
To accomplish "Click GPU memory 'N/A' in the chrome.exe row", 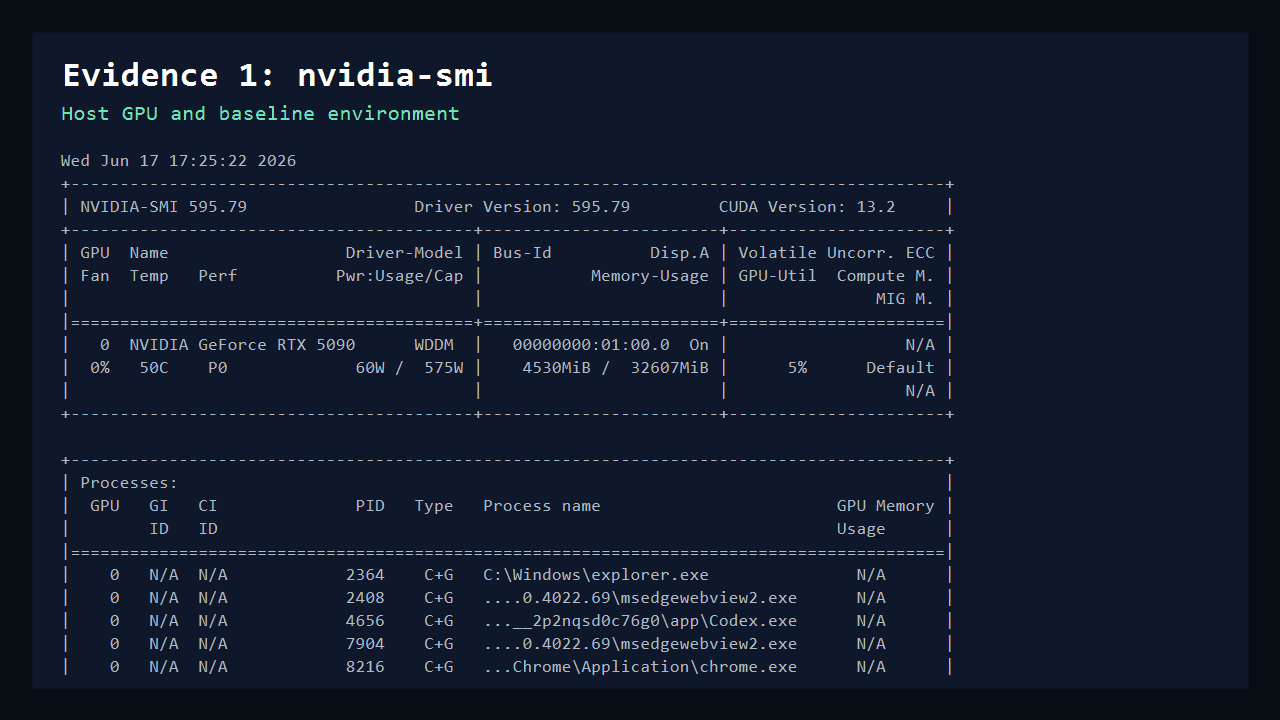I will (871, 667).
